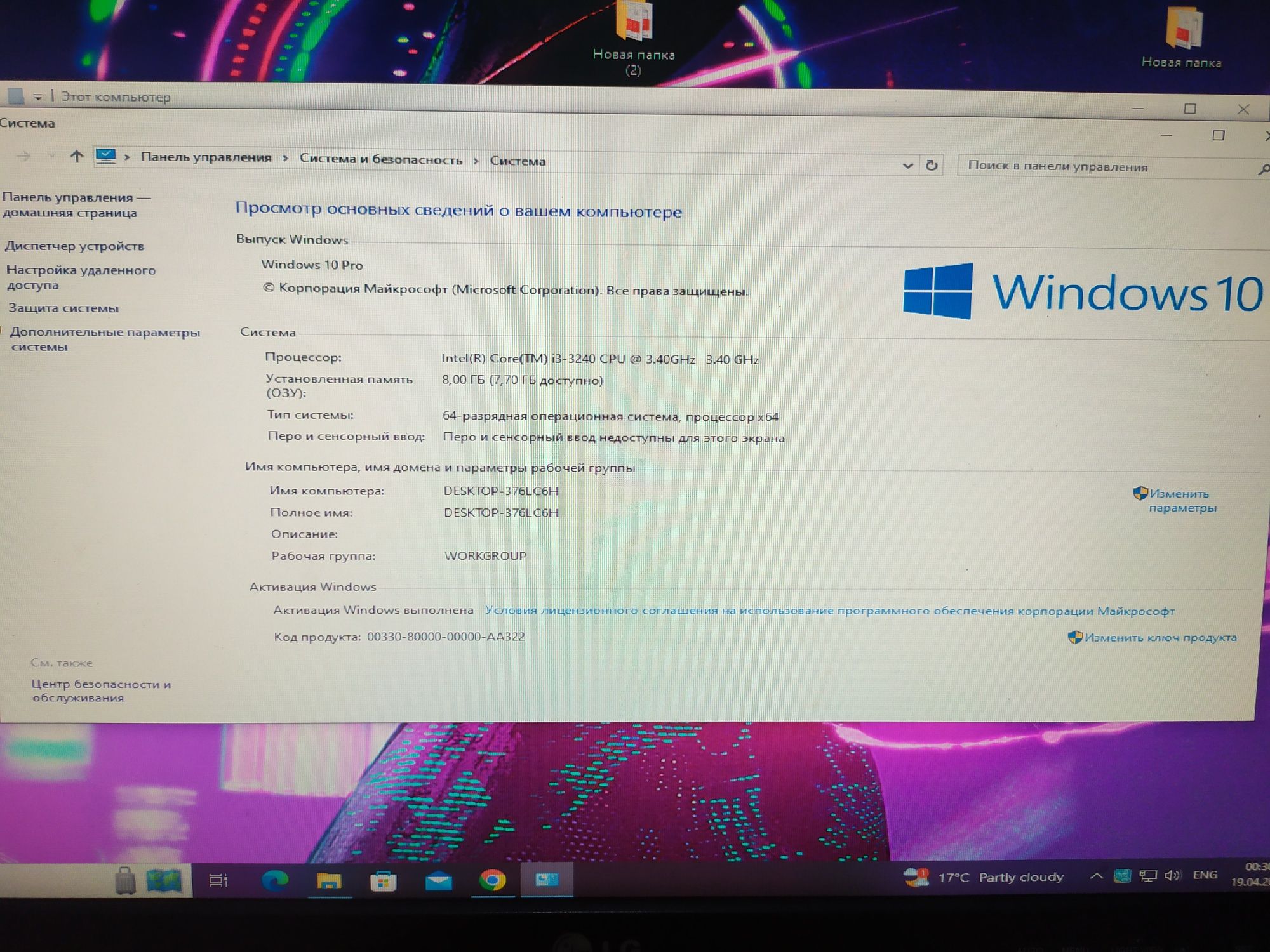
Task: Click 'Windows 10 Pro' edition text
Action: 312,265
